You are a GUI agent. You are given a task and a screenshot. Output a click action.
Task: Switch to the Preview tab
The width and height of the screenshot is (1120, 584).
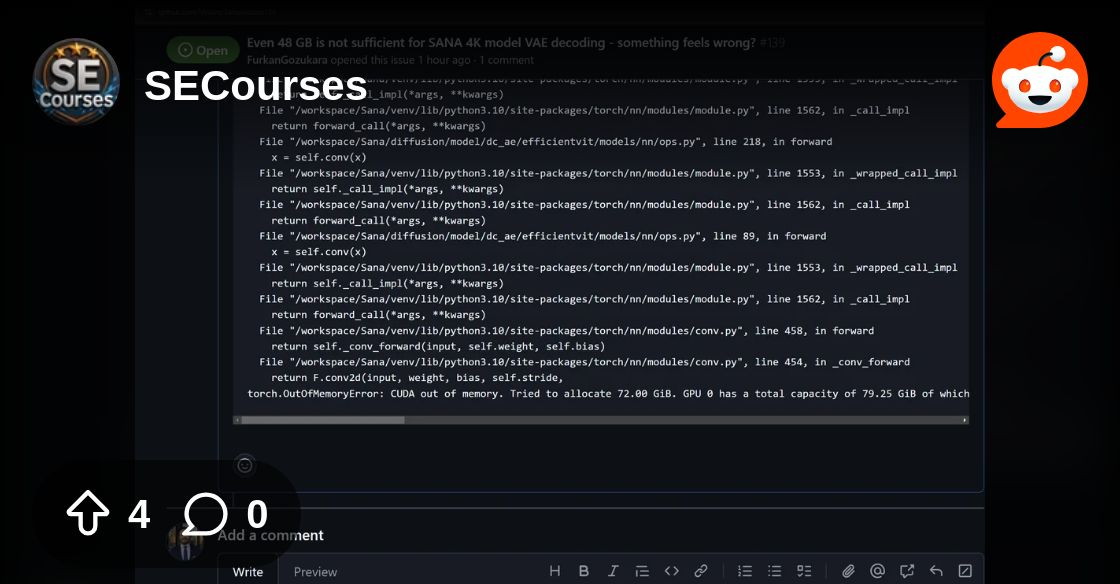tap(315, 572)
